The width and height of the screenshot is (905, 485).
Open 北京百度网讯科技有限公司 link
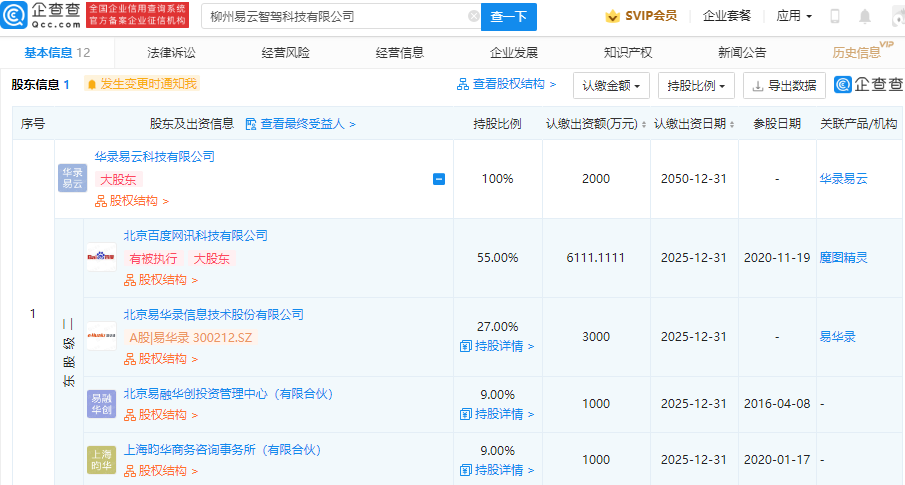tap(196, 236)
